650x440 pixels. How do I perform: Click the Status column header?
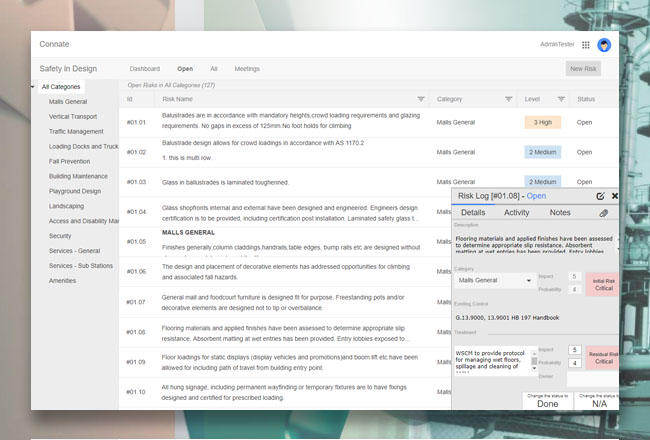(586, 99)
